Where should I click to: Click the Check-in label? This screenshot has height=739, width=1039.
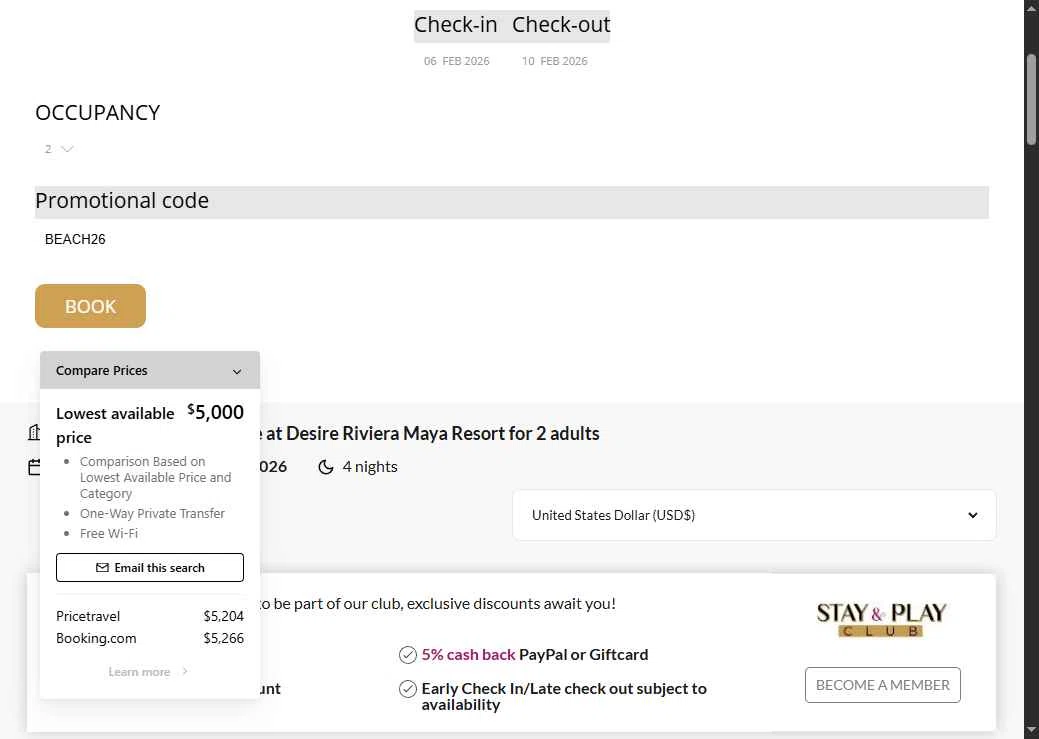[x=455, y=25]
